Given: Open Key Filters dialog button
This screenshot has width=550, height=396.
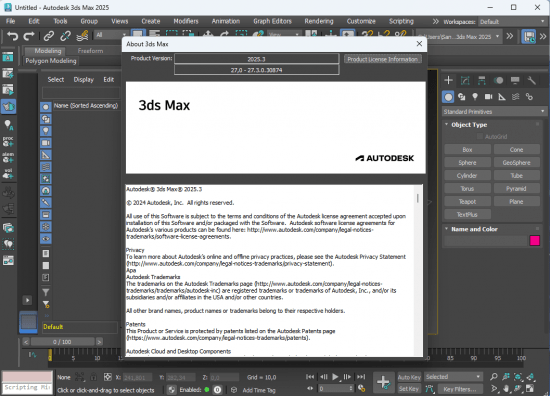Looking at the screenshot, I should (460, 389).
